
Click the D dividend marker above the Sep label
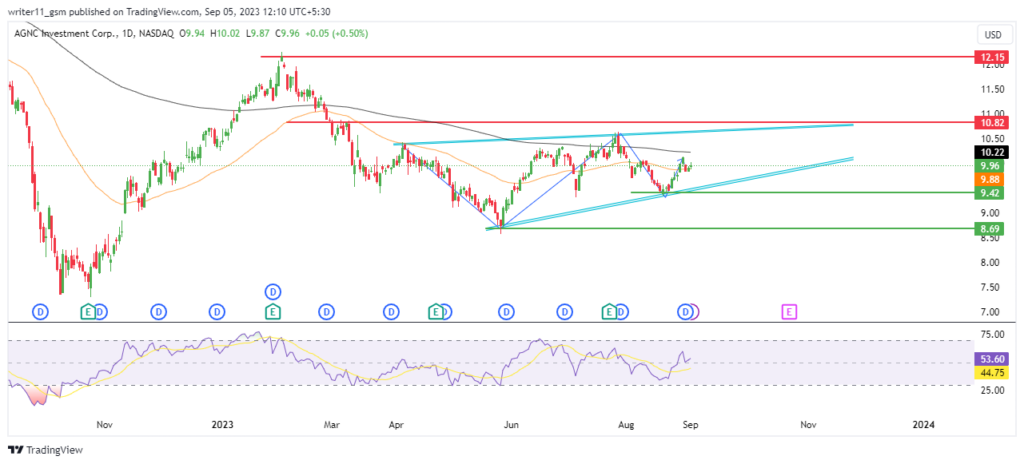click(686, 313)
